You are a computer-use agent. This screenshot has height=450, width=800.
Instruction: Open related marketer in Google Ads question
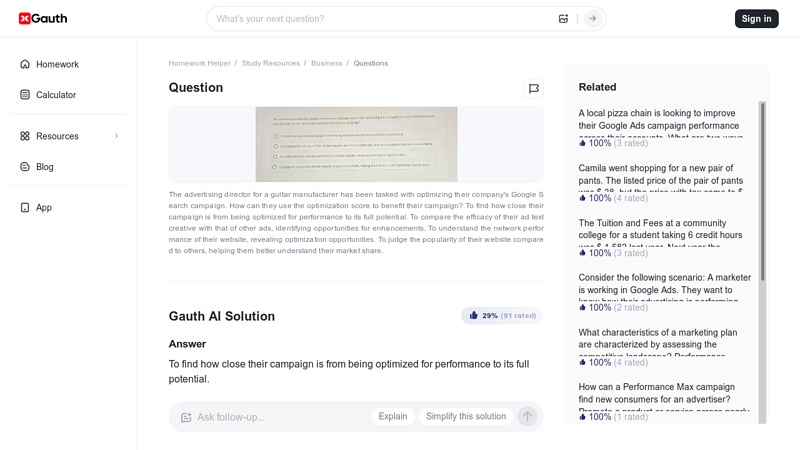click(x=665, y=287)
